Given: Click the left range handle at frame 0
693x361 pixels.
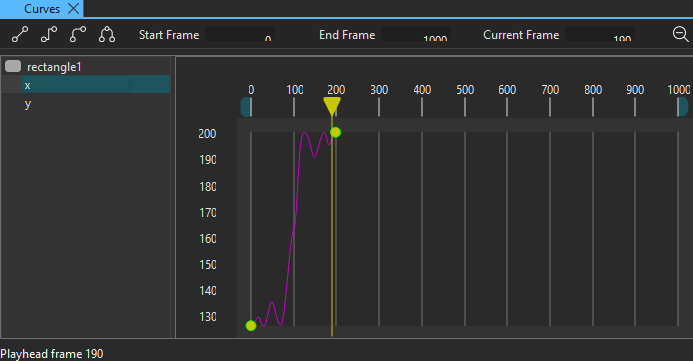Looking at the screenshot, I should coord(246,107).
